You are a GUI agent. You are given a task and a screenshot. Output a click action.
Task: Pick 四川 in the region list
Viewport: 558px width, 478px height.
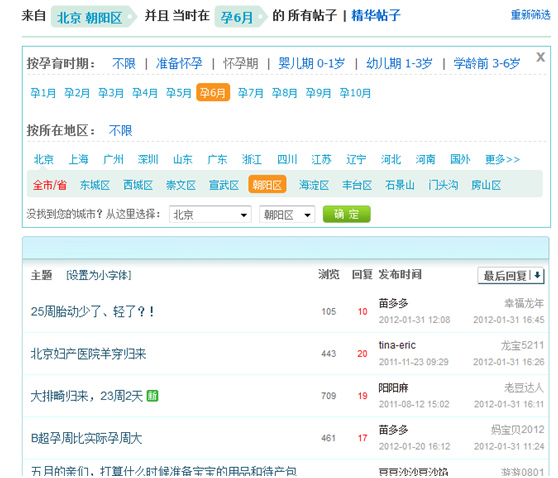(287, 159)
